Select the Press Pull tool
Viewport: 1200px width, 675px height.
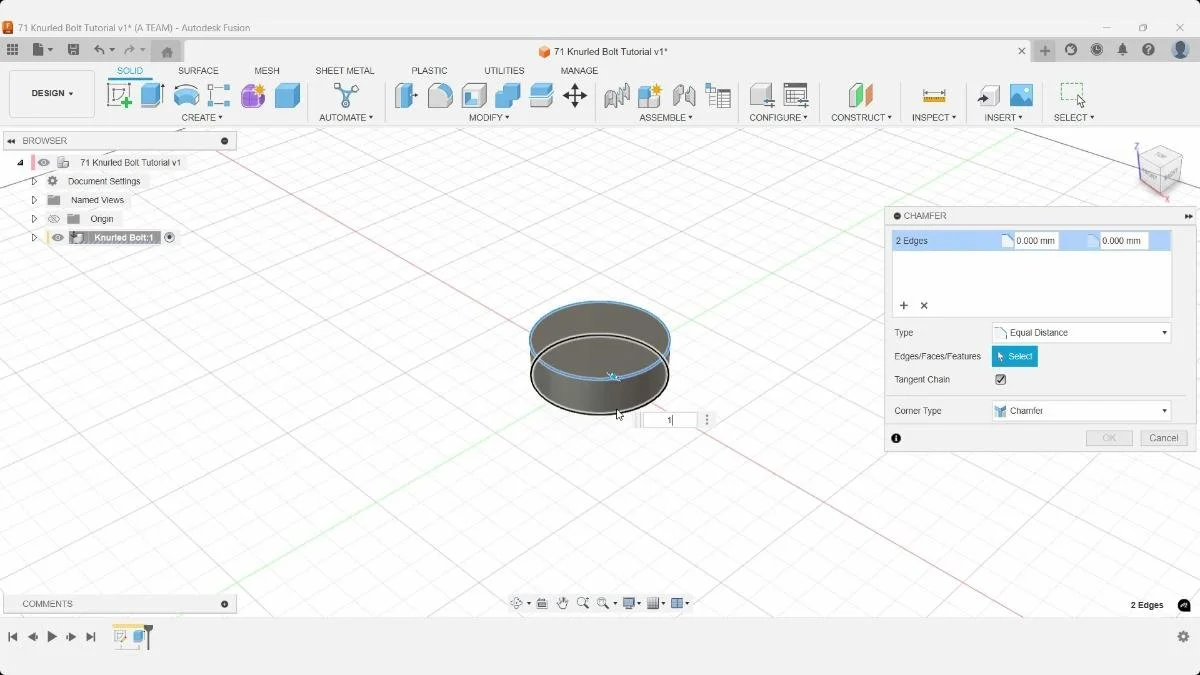coord(406,95)
